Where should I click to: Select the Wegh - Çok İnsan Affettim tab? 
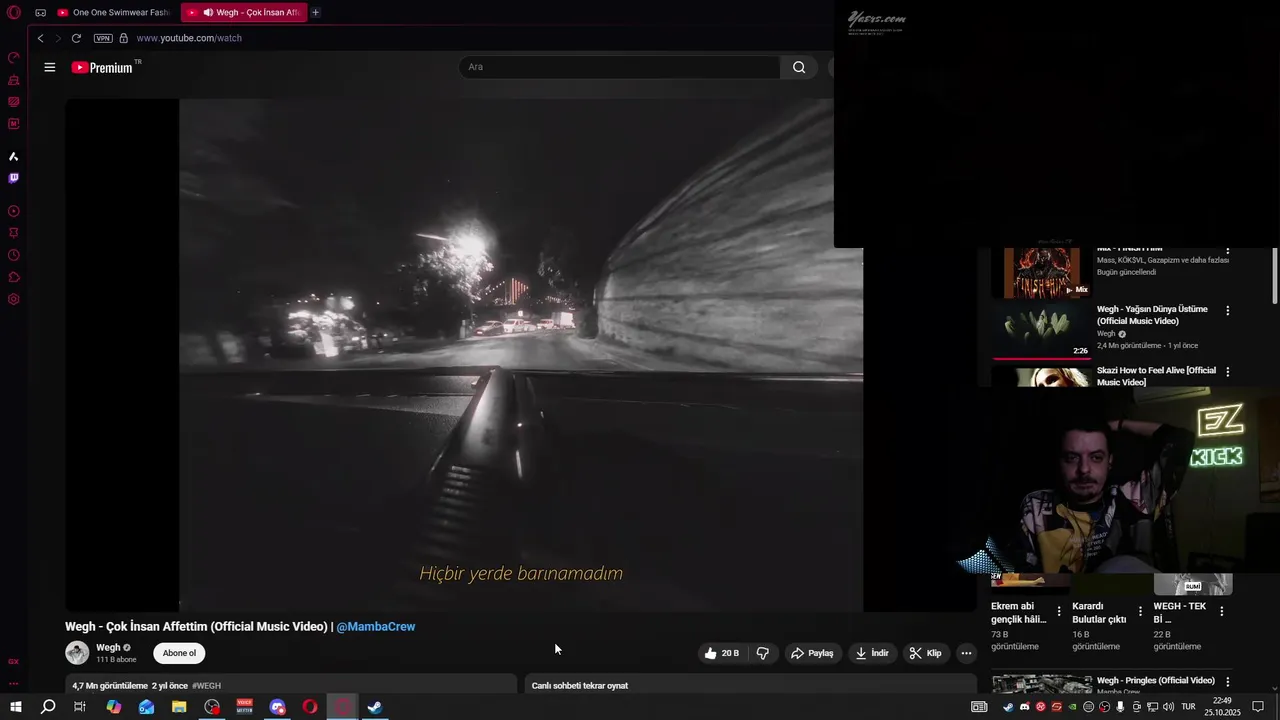(244, 13)
